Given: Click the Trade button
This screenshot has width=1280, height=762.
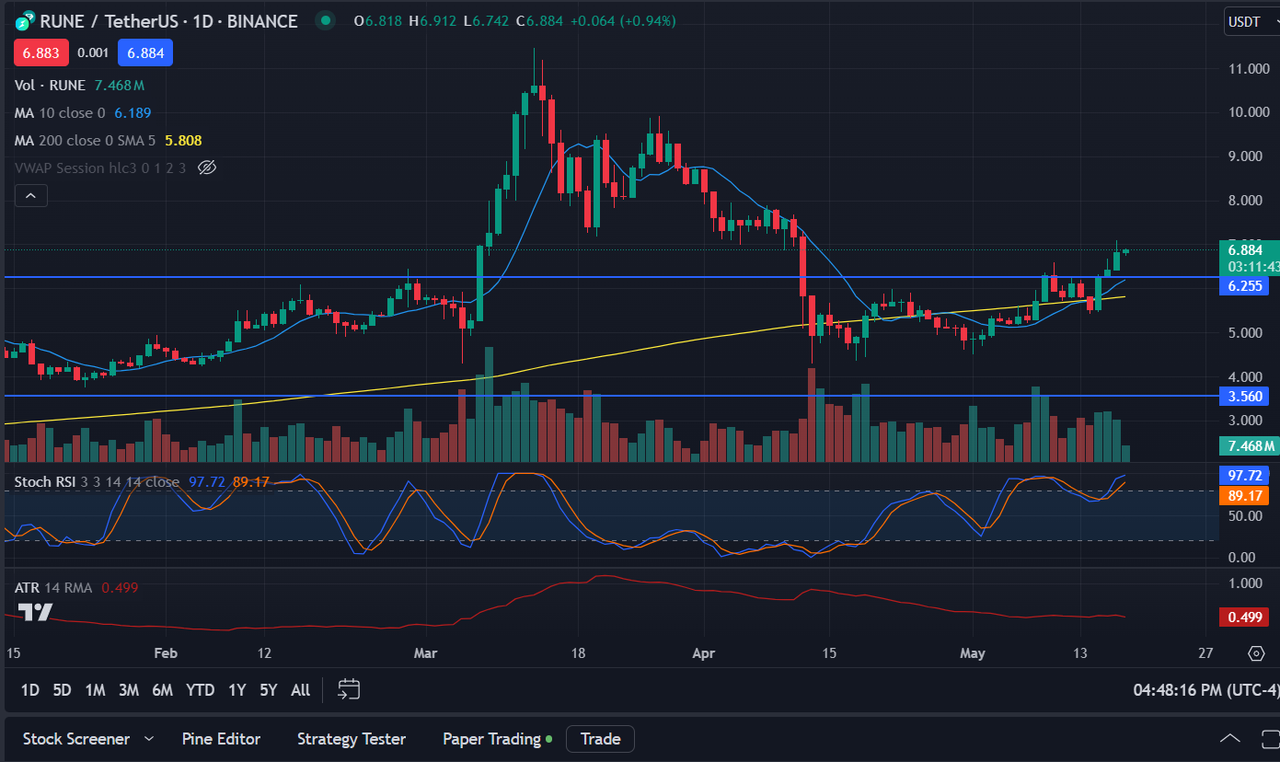Looking at the screenshot, I should tap(600, 739).
